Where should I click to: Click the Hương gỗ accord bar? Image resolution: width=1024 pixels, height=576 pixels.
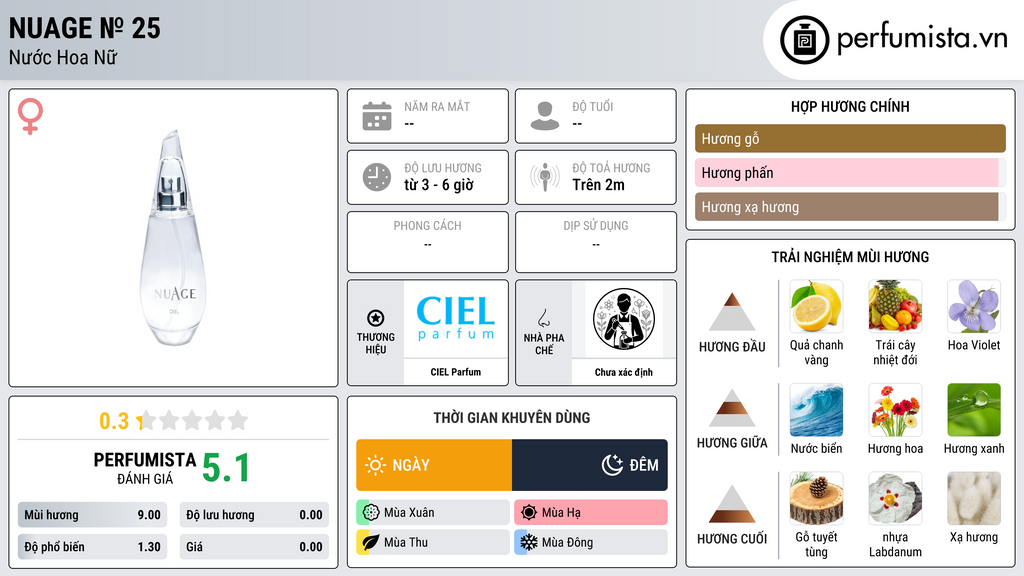pyautogui.click(x=850, y=138)
